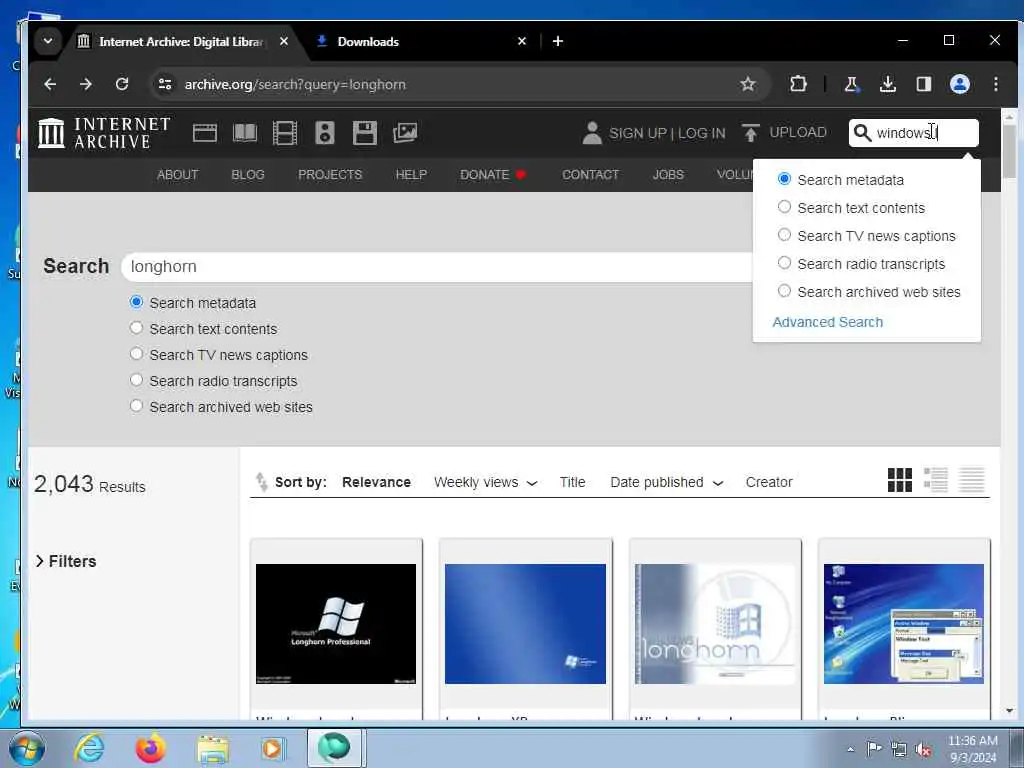Open the ABOUT menu item
The image size is (1024, 768).
[x=178, y=174]
